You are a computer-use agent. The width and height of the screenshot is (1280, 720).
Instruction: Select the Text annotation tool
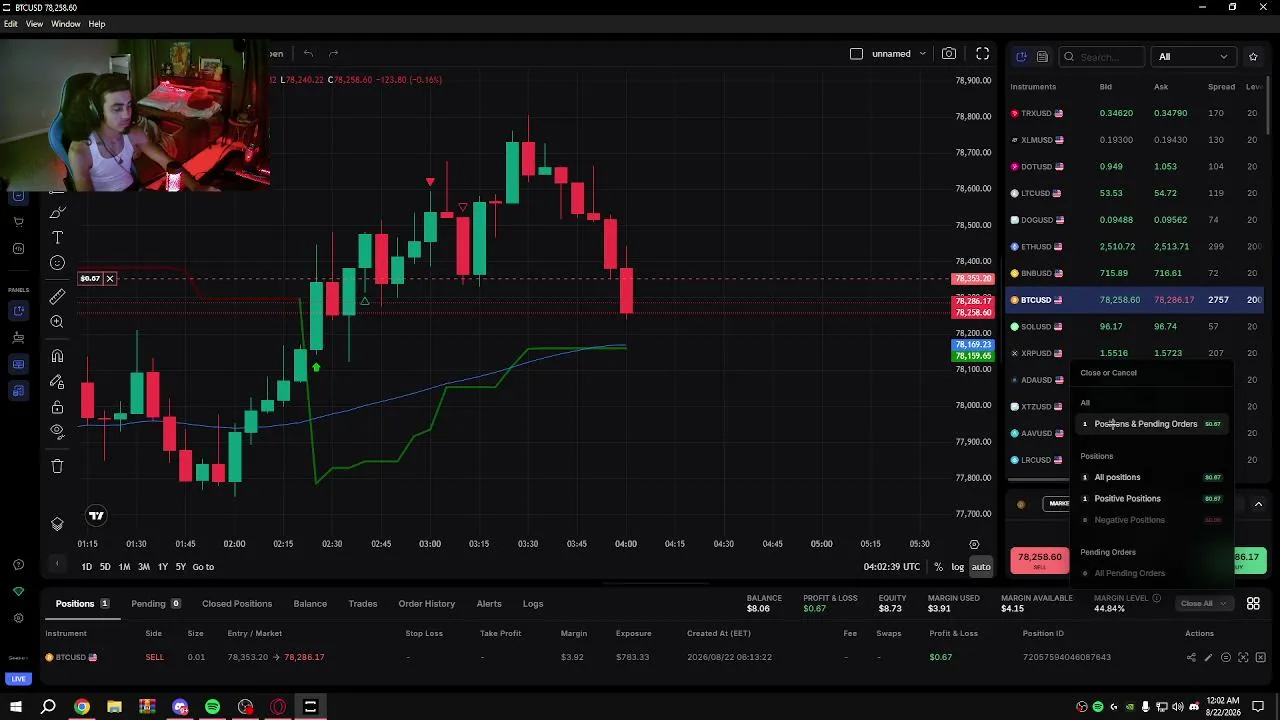(57, 237)
